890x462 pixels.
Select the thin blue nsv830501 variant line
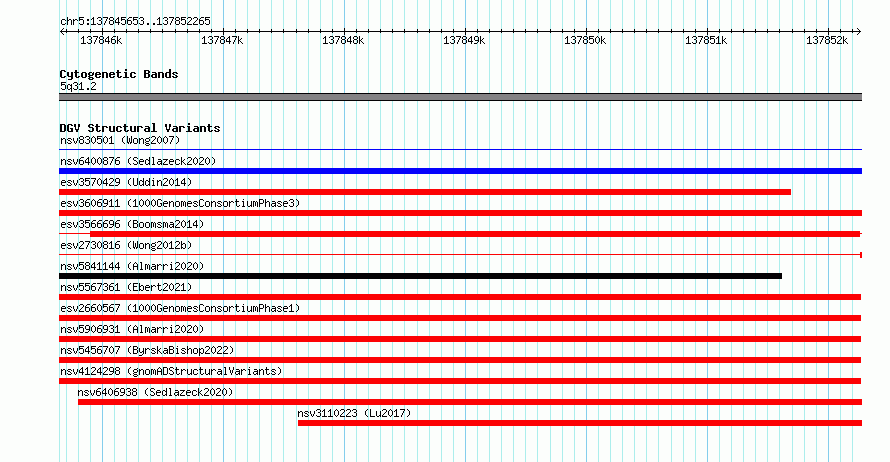click(460, 150)
